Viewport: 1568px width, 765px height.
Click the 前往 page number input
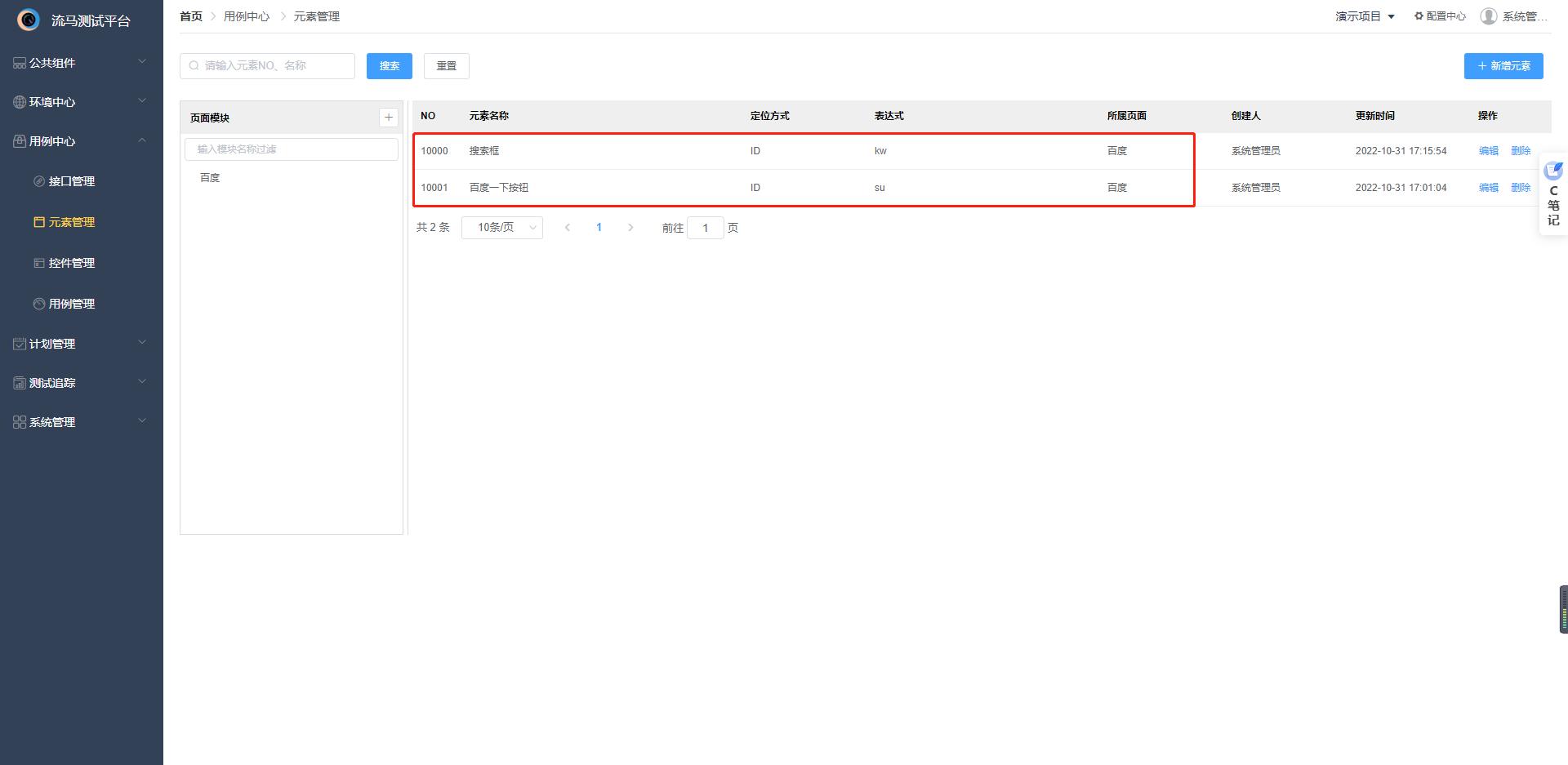(x=706, y=228)
